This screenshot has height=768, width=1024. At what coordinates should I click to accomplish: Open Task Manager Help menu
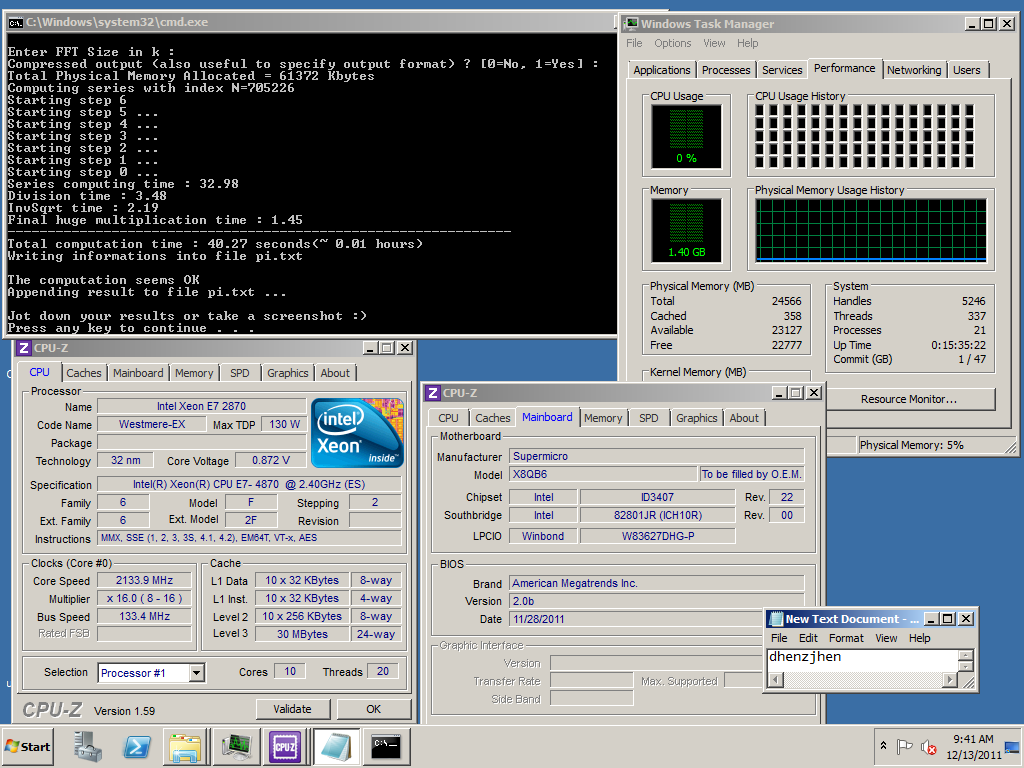(x=748, y=43)
